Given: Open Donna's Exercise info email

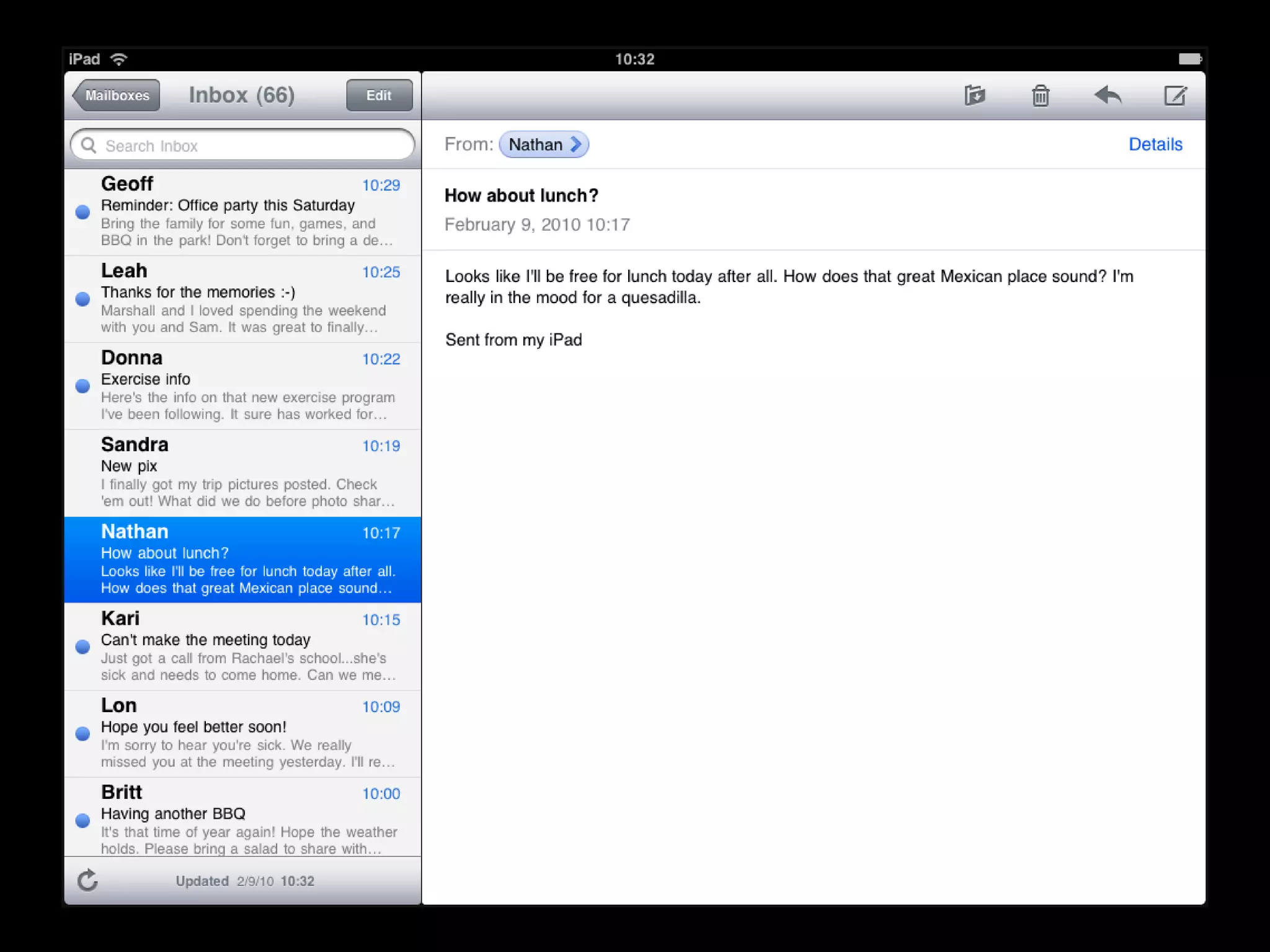Looking at the screenshot, I should 248,386.
